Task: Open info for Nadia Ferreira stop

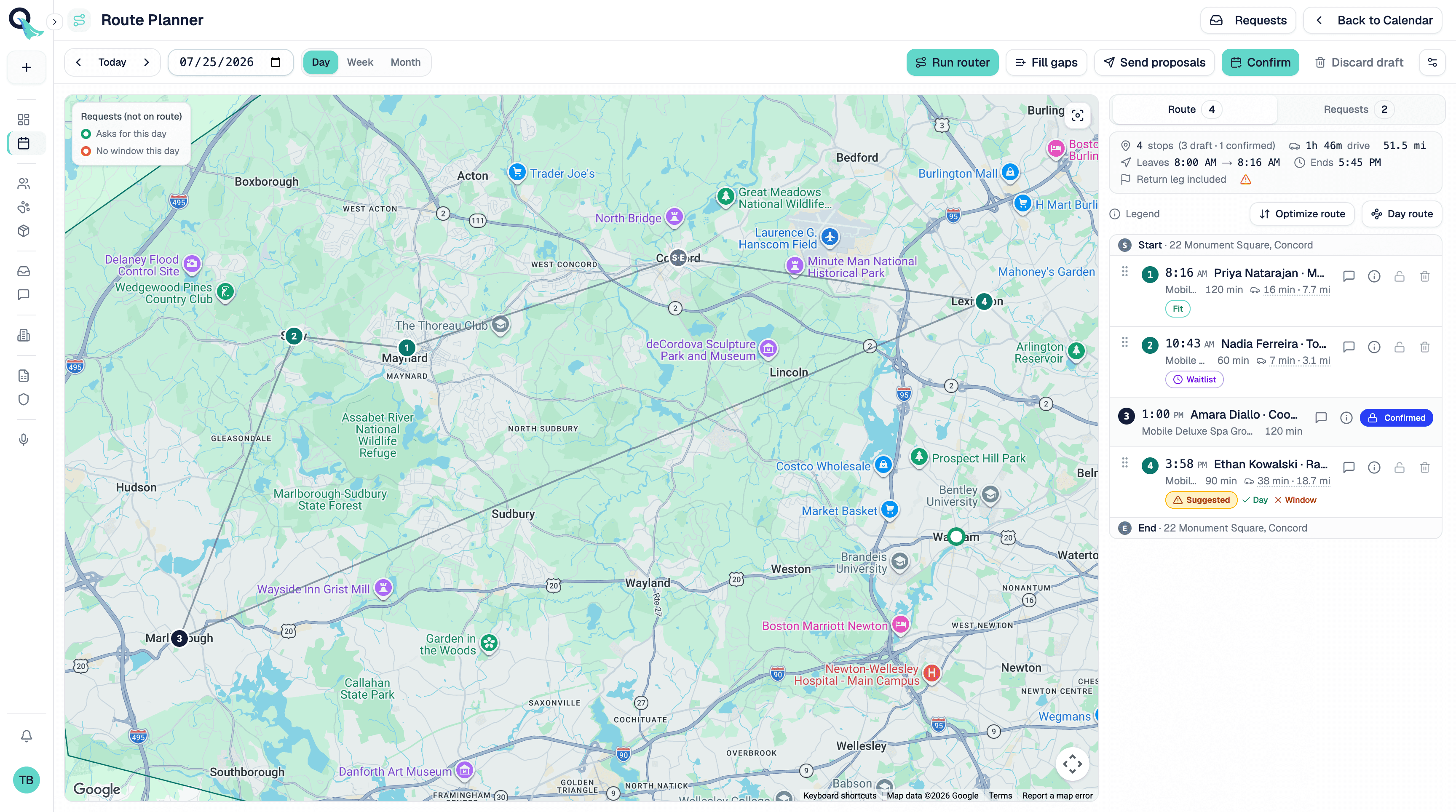Action: (x=1374, y=347)
